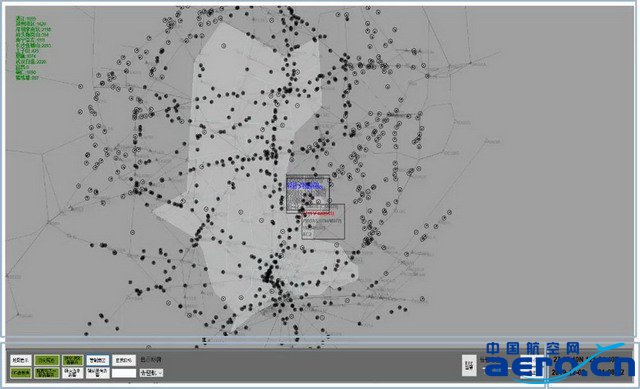Image resolution: width=640 pixels, height=389 pixels.
Task: Open the dropdown at the end of bottom row
Action: click(151, 373)
